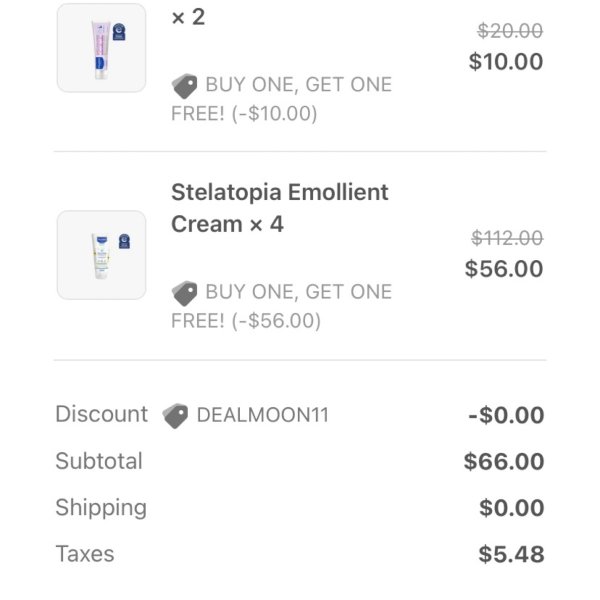Click the tag icon beside DEALMOON11
600x600 pixels.
(175, 416)
